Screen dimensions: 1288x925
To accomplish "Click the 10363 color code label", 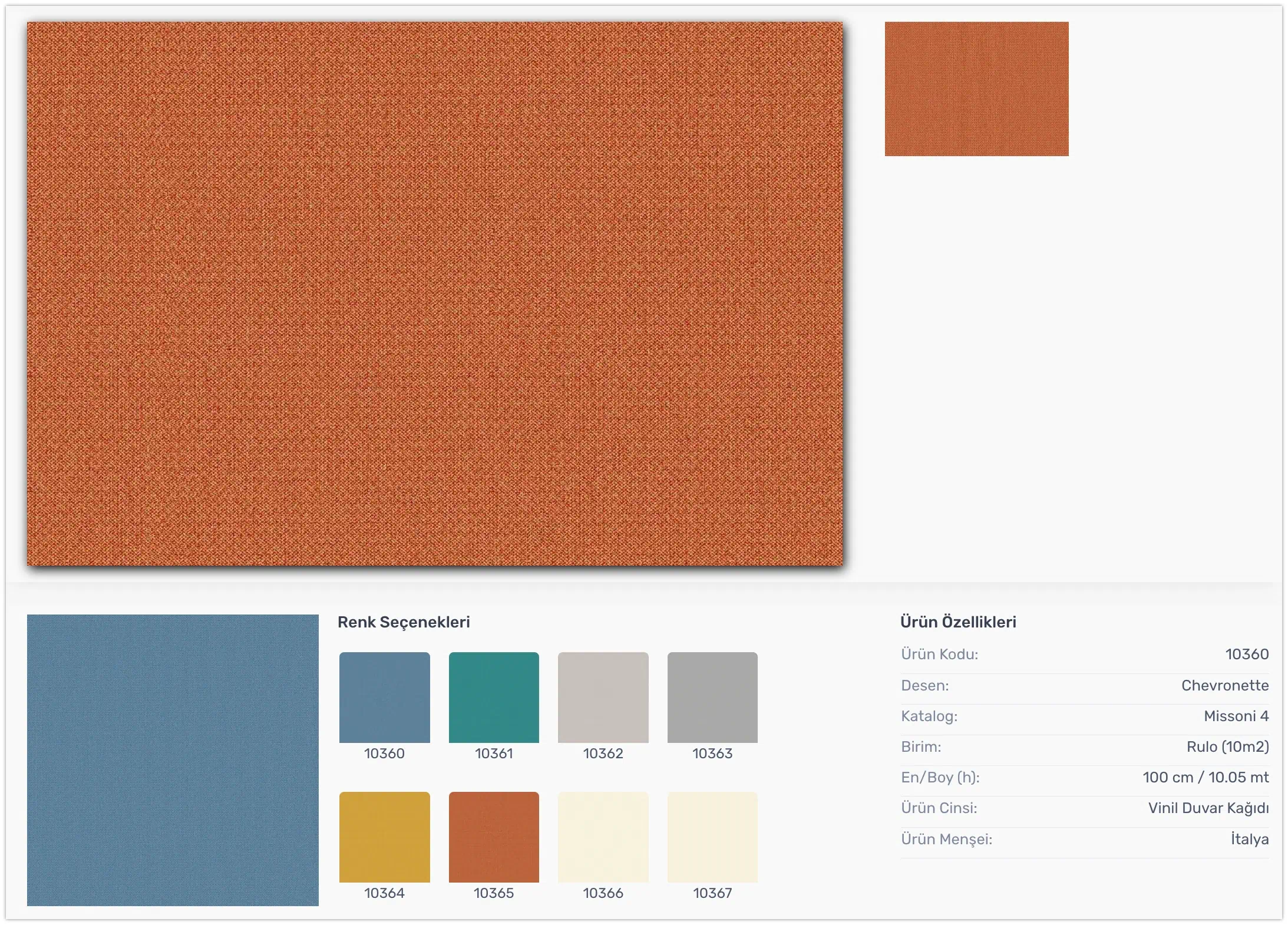I will point(712,754).
